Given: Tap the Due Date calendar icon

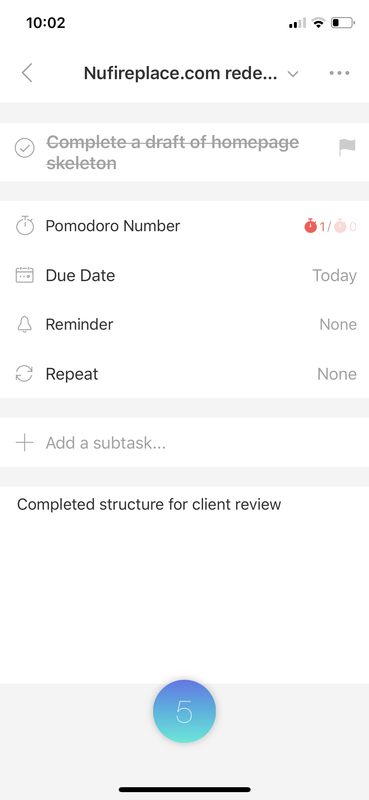Looking at the screenshot, I should coord(24,276).
